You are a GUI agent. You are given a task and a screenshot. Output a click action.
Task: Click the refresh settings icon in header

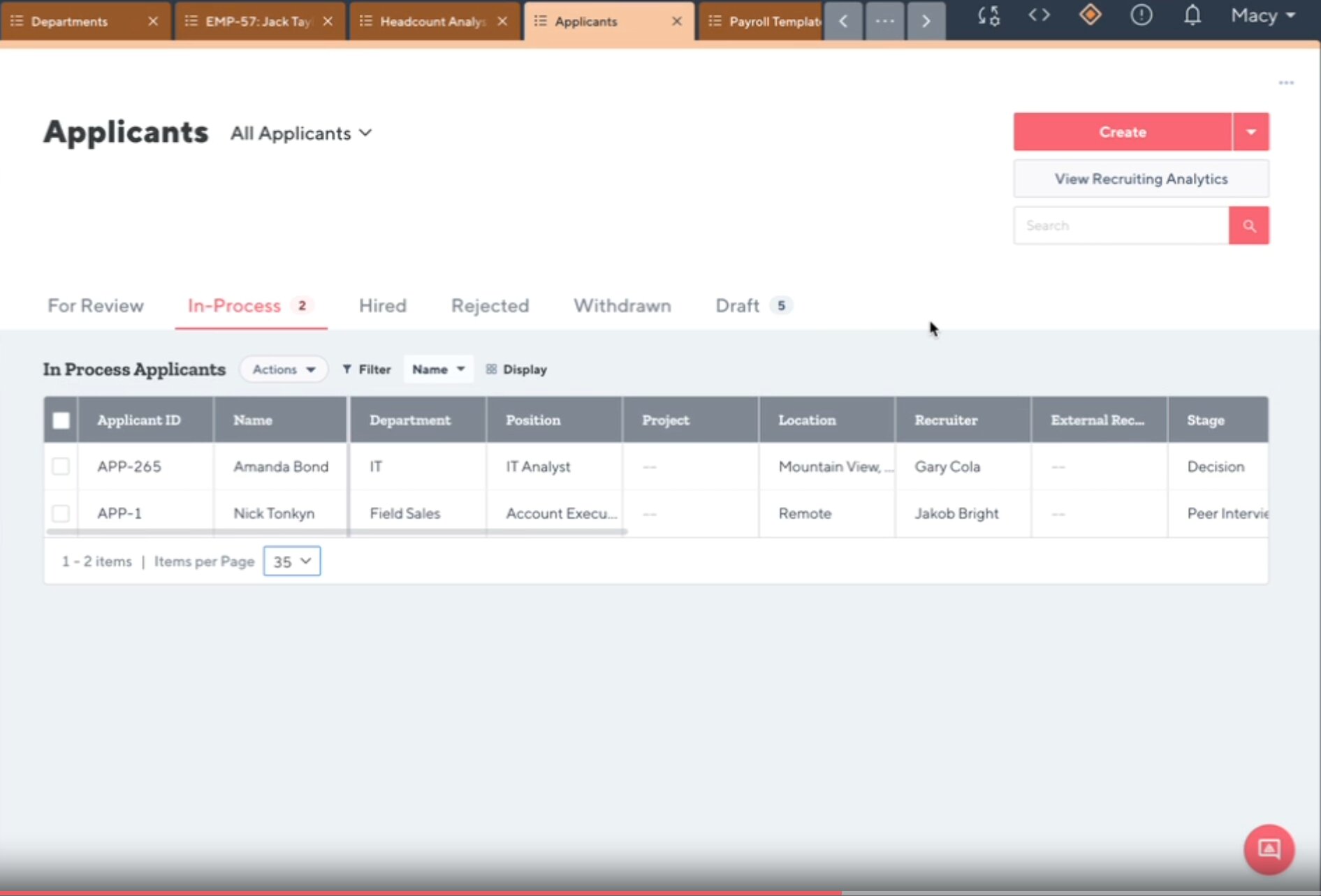(x=988, y=15)
